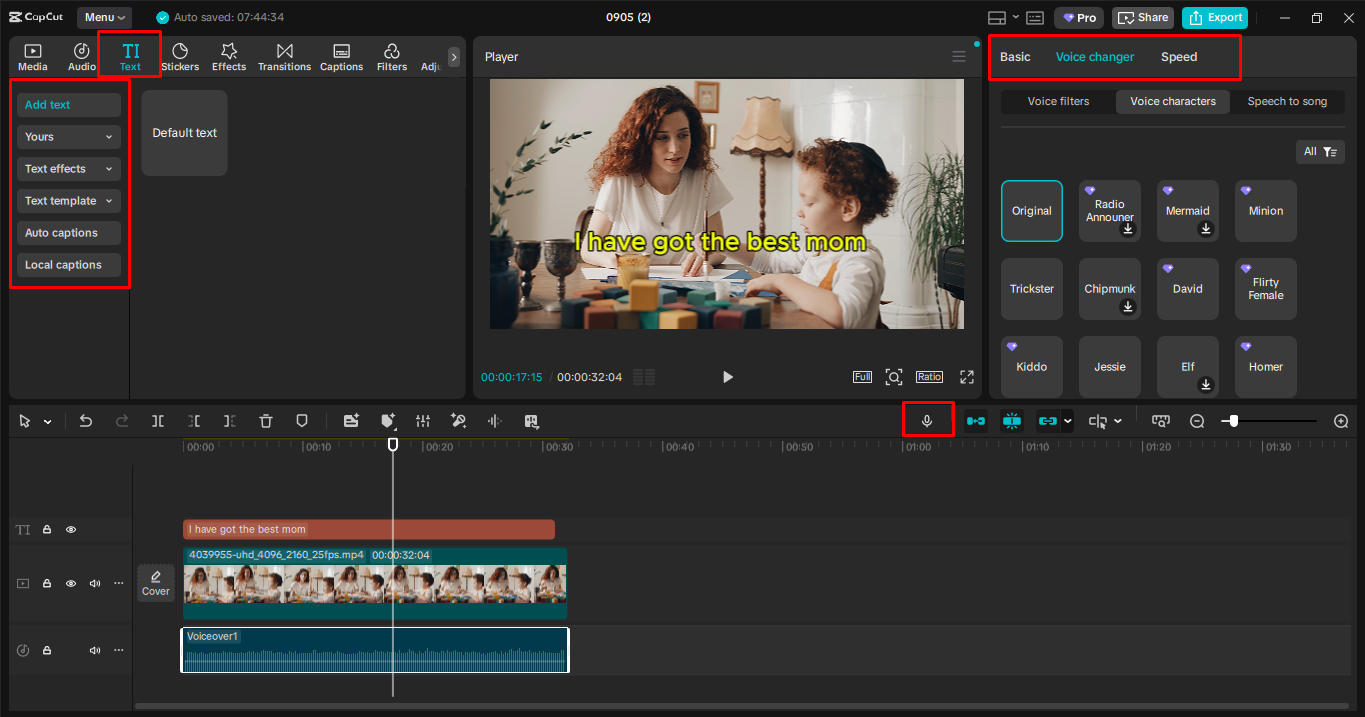Hide the text track using its eye toggle
The width and height of the screenshot is (1365, 717).
70,528
